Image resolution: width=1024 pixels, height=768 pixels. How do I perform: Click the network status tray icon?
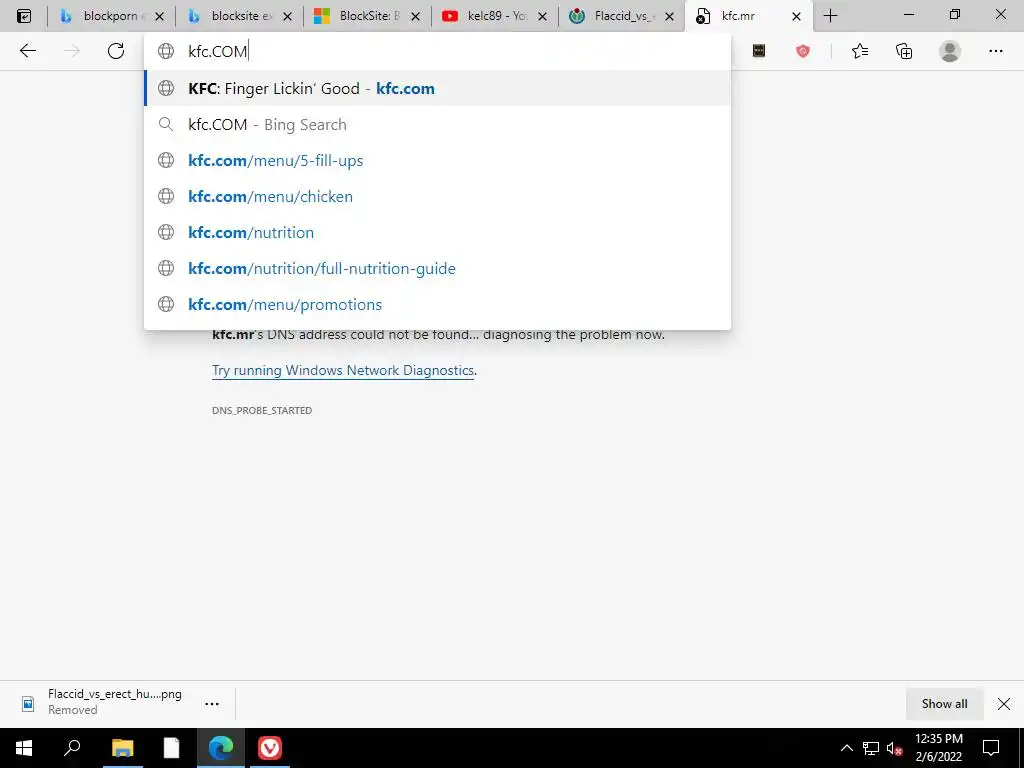[871, 748]
